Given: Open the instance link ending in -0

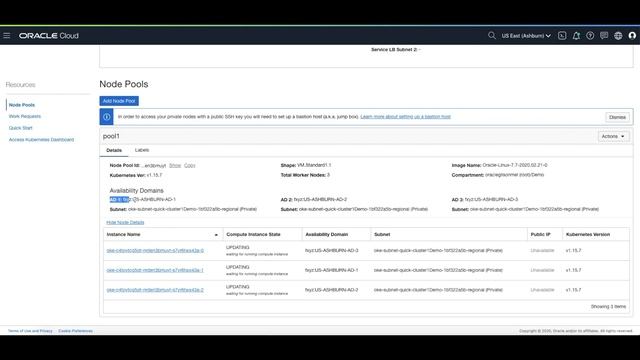Looking at the screenshot, I should click(155, 251).
